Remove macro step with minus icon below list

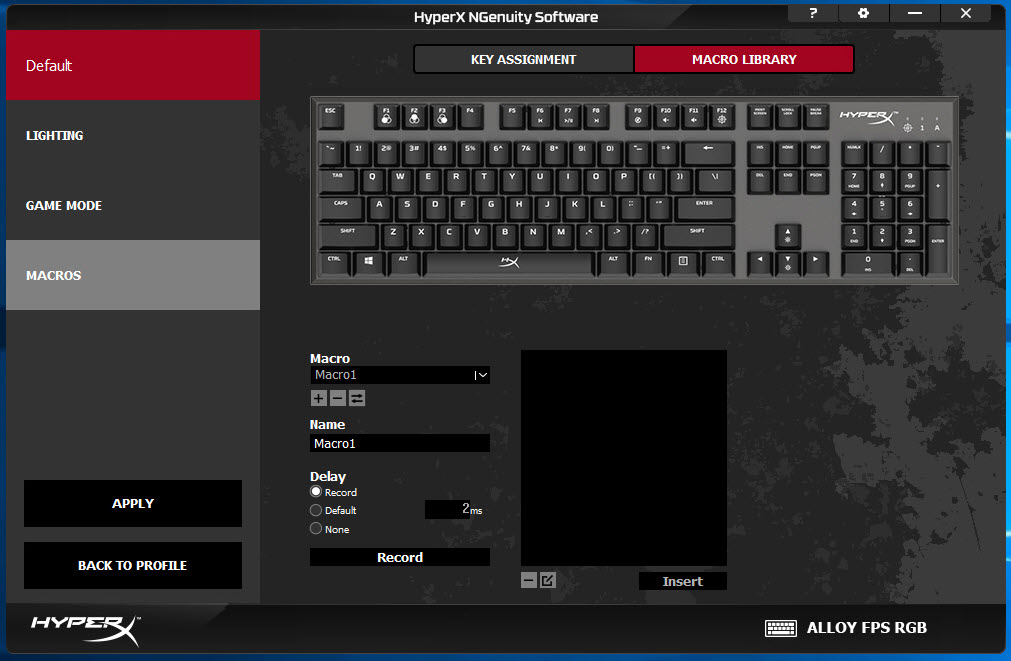coord(529,580)
